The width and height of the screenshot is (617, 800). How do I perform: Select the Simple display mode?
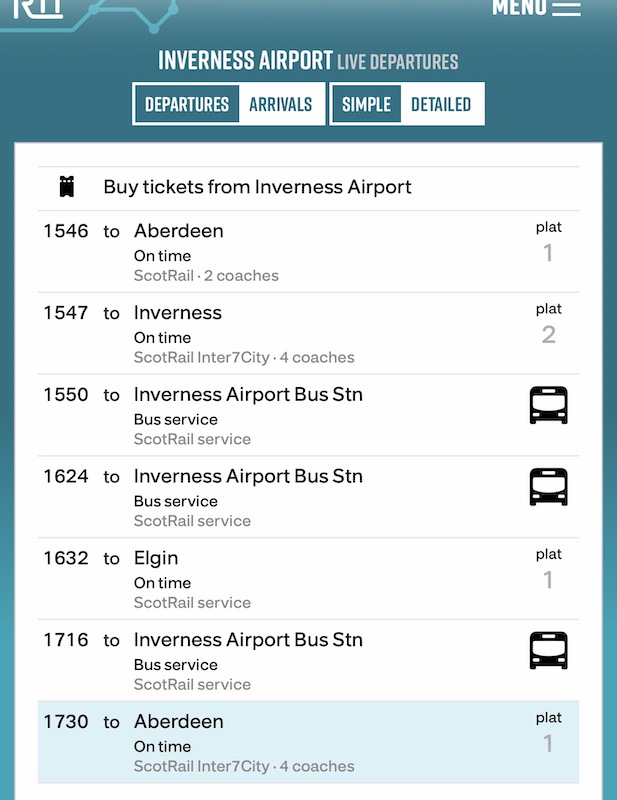367,104
